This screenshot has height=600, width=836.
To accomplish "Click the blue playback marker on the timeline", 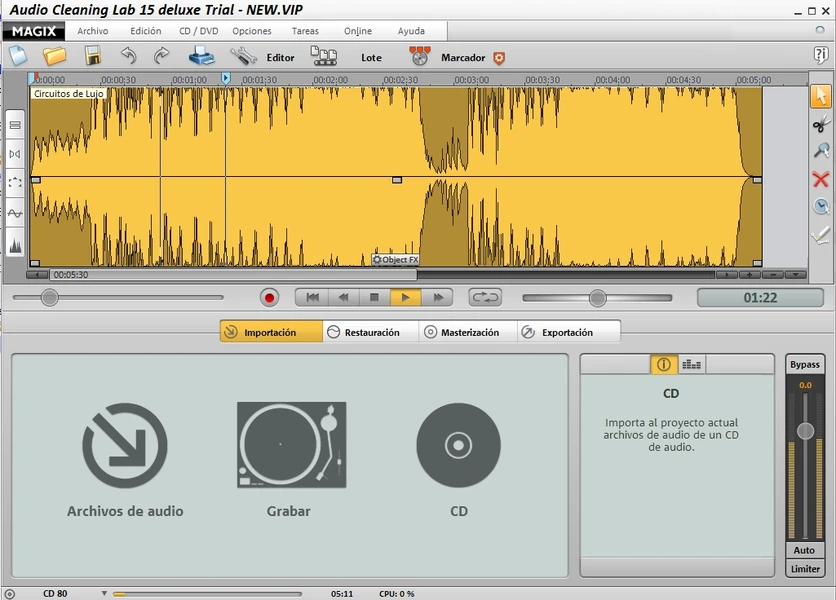I will [x=226, y=78].
